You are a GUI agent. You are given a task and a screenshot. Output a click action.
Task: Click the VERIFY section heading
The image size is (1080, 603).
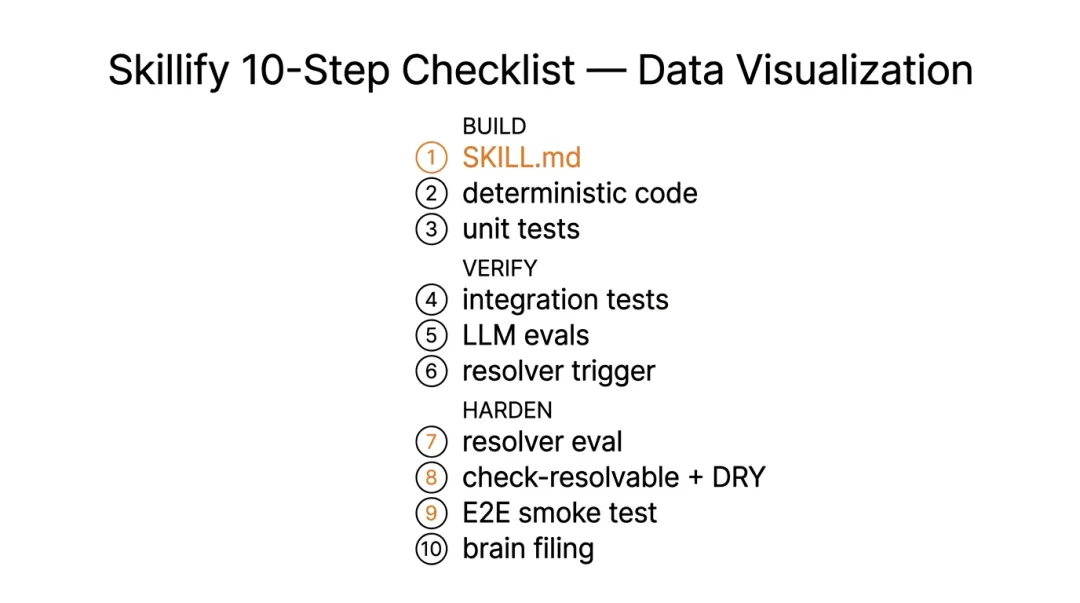[x=499, y=268]
